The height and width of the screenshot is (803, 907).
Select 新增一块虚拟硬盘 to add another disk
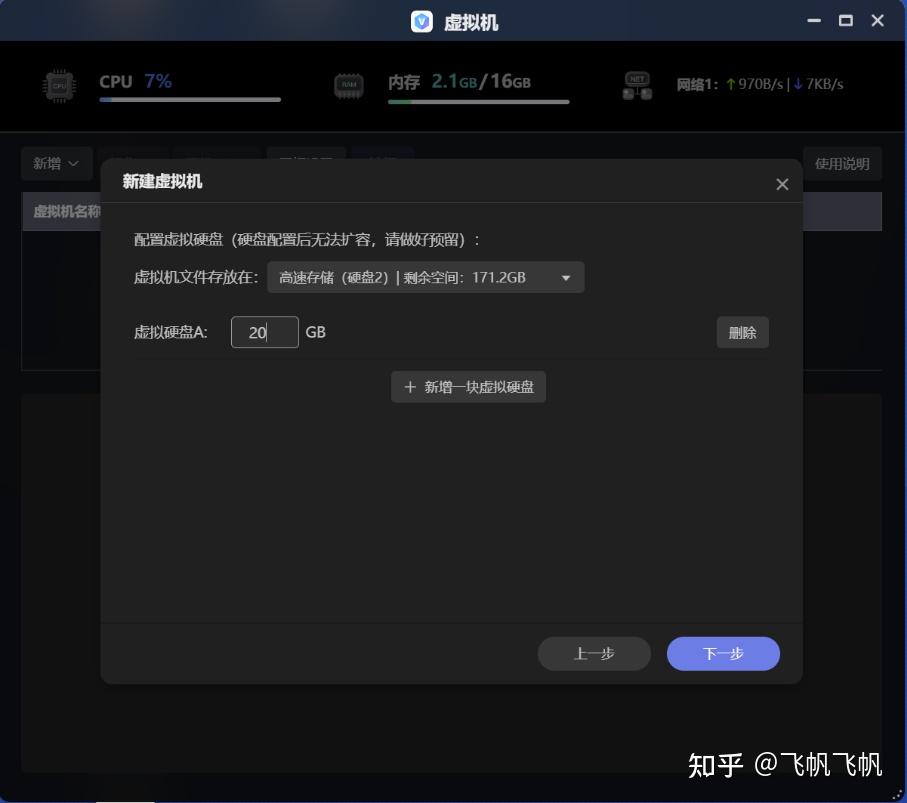[468, 387]
